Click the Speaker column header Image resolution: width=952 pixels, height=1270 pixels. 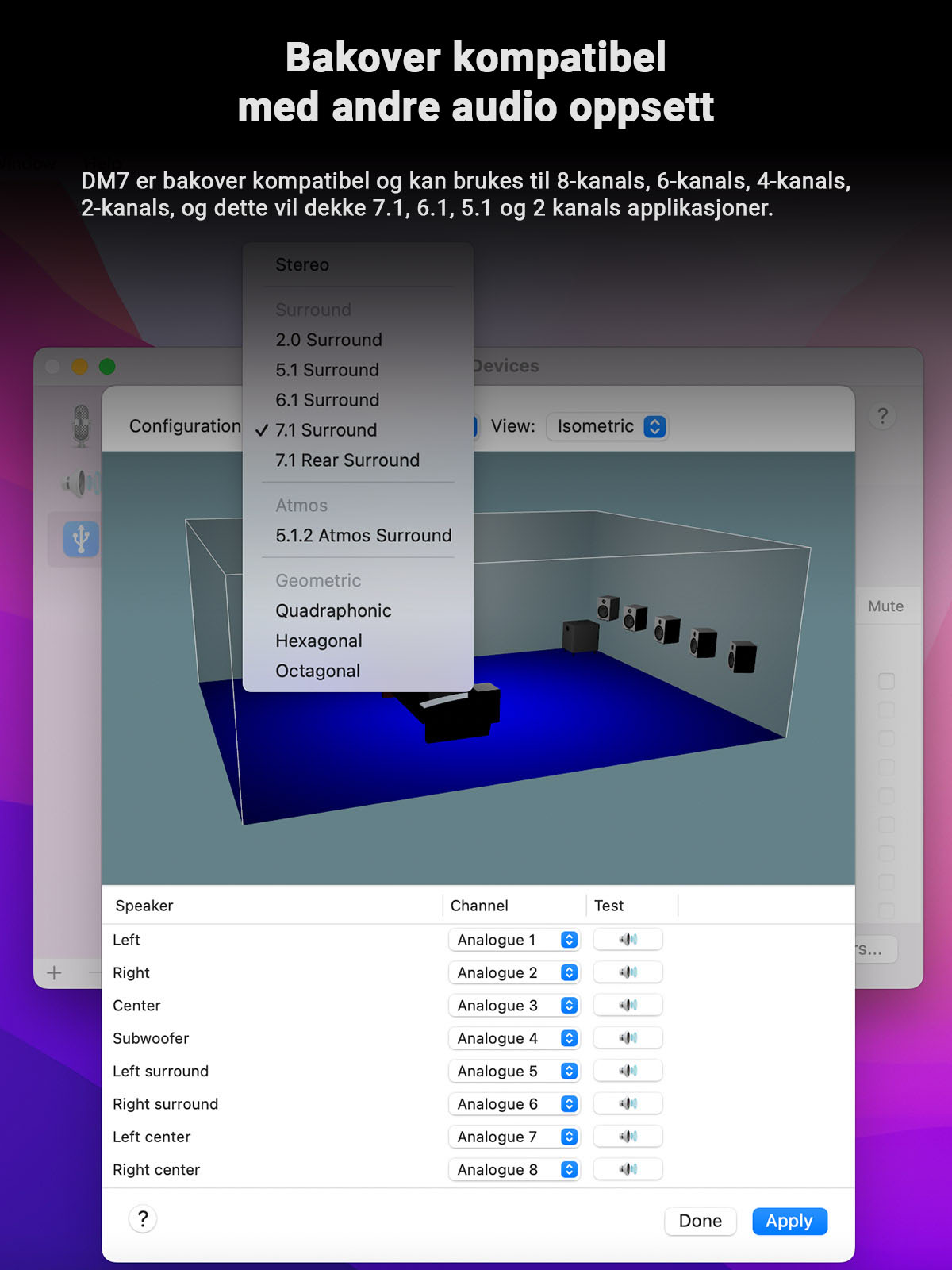[x=144, y=906]
